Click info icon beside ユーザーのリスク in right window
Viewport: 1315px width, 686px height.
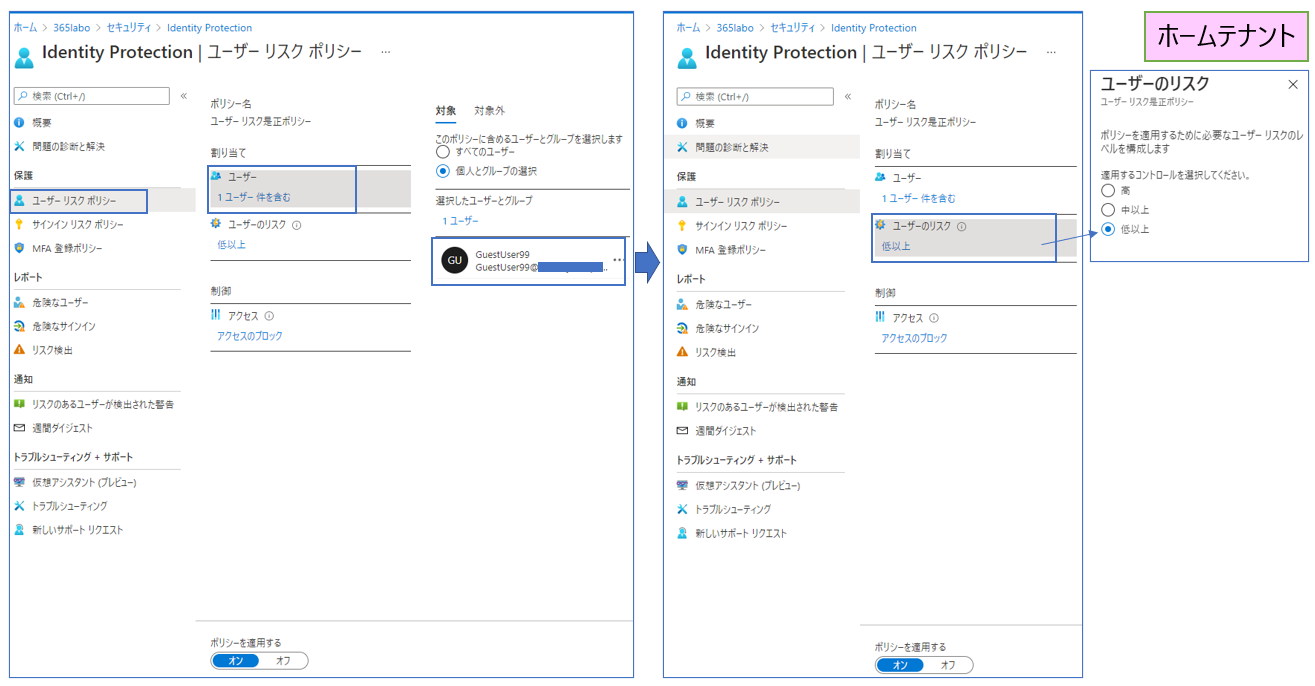click(x=962, y=227)
